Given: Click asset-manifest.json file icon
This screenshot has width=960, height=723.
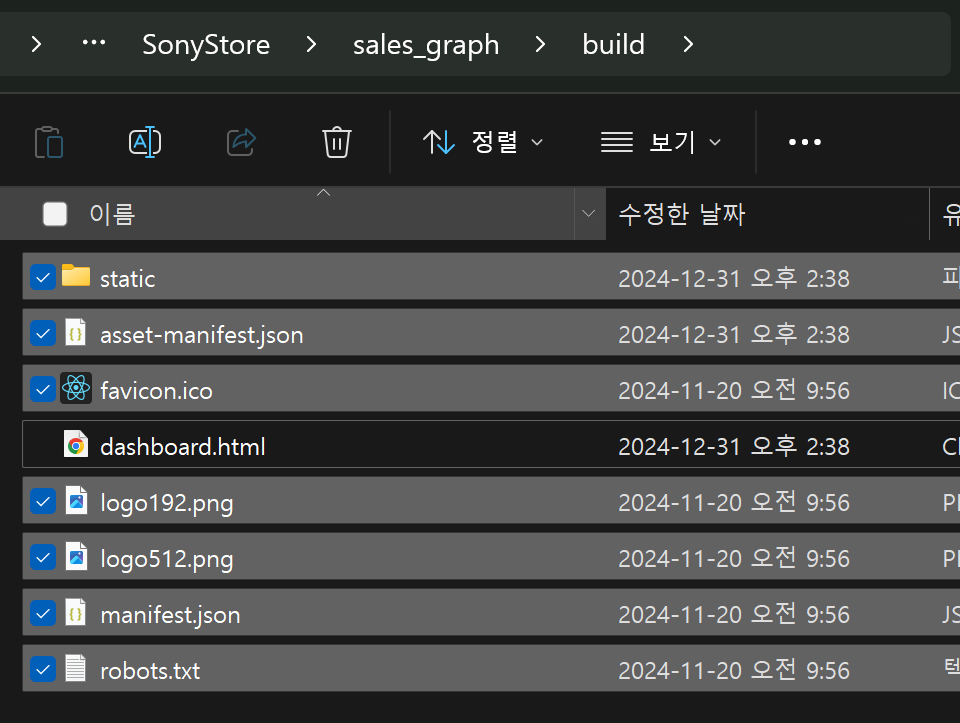Looking at the screenshot, I should pos(76,332).
